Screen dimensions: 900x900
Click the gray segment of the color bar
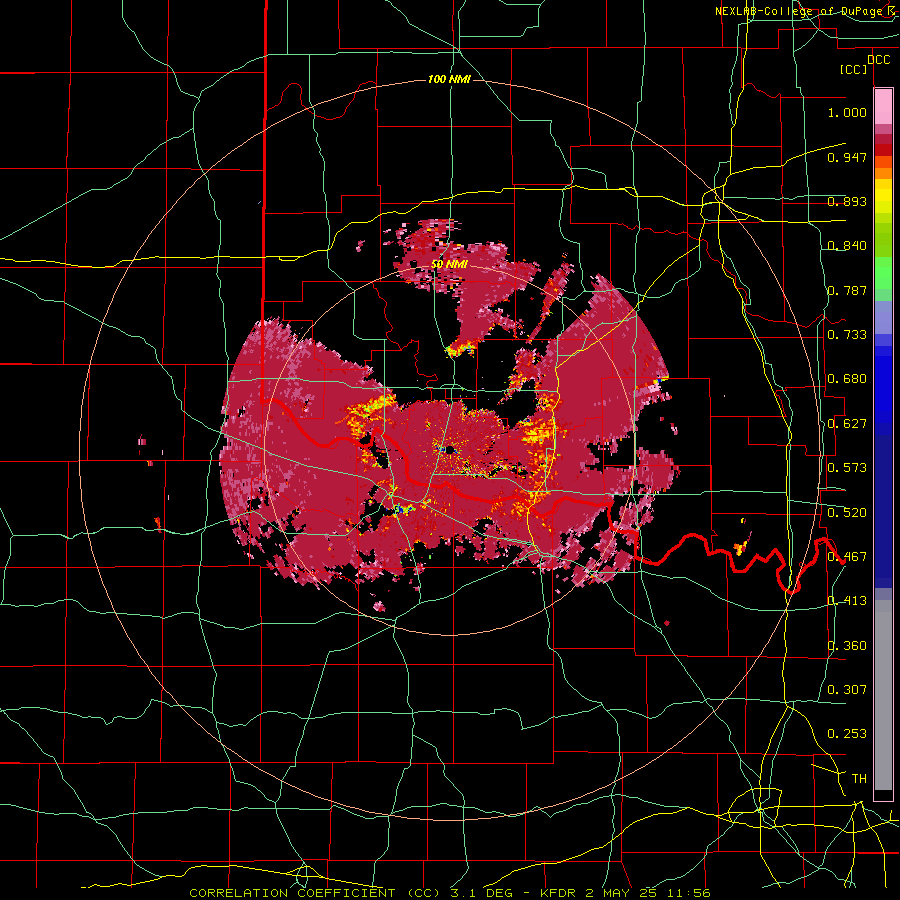click(x=883, y=697)
